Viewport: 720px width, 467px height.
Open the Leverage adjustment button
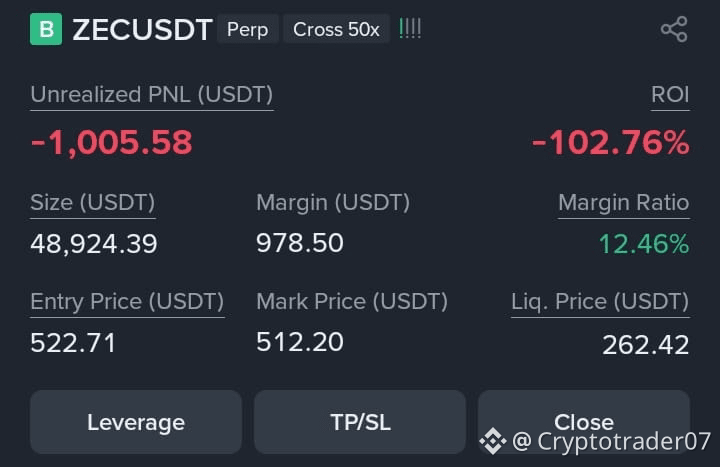click(x=136, y=422)
